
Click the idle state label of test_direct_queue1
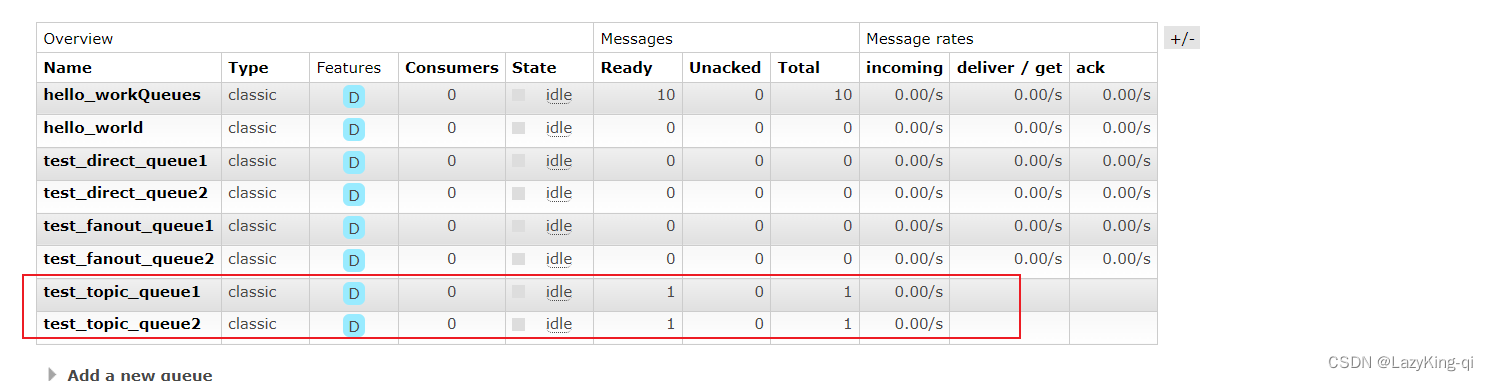559,161
